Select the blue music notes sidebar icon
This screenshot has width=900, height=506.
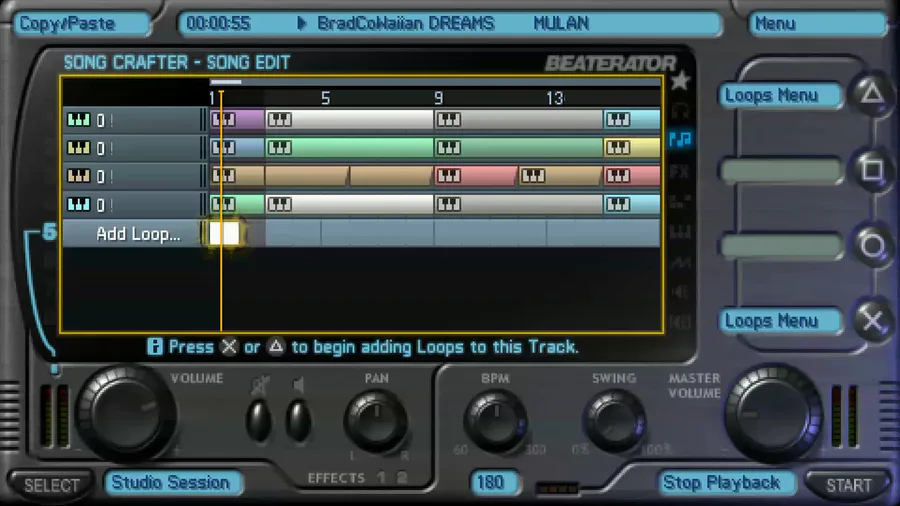tap(680, 139)
